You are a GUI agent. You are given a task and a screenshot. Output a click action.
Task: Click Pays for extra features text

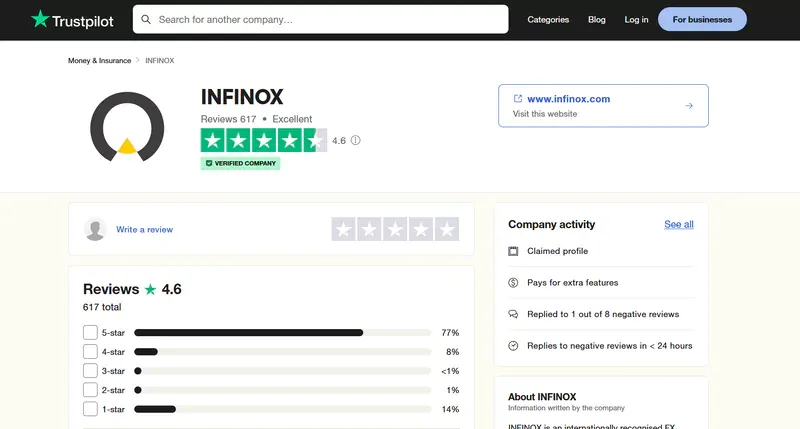(x=572, y=283)
